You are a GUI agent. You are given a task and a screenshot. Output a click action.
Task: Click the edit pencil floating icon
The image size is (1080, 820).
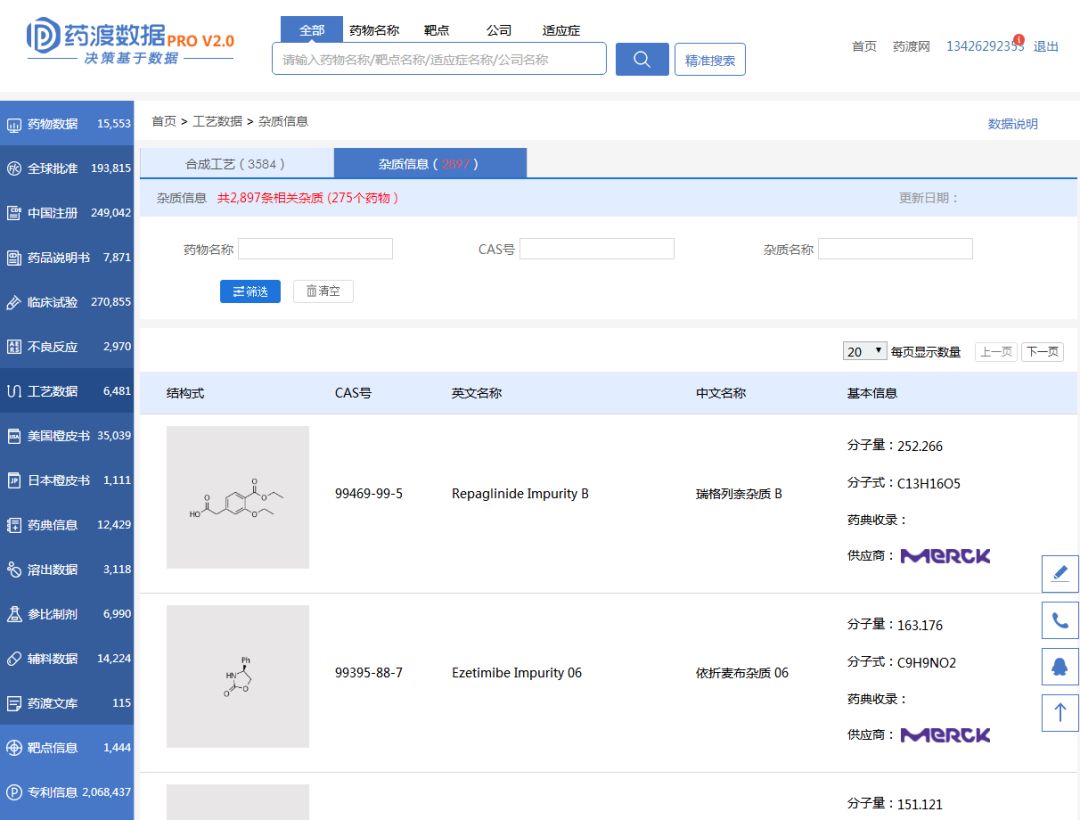pyautogui.click(x=1060, y=574)
